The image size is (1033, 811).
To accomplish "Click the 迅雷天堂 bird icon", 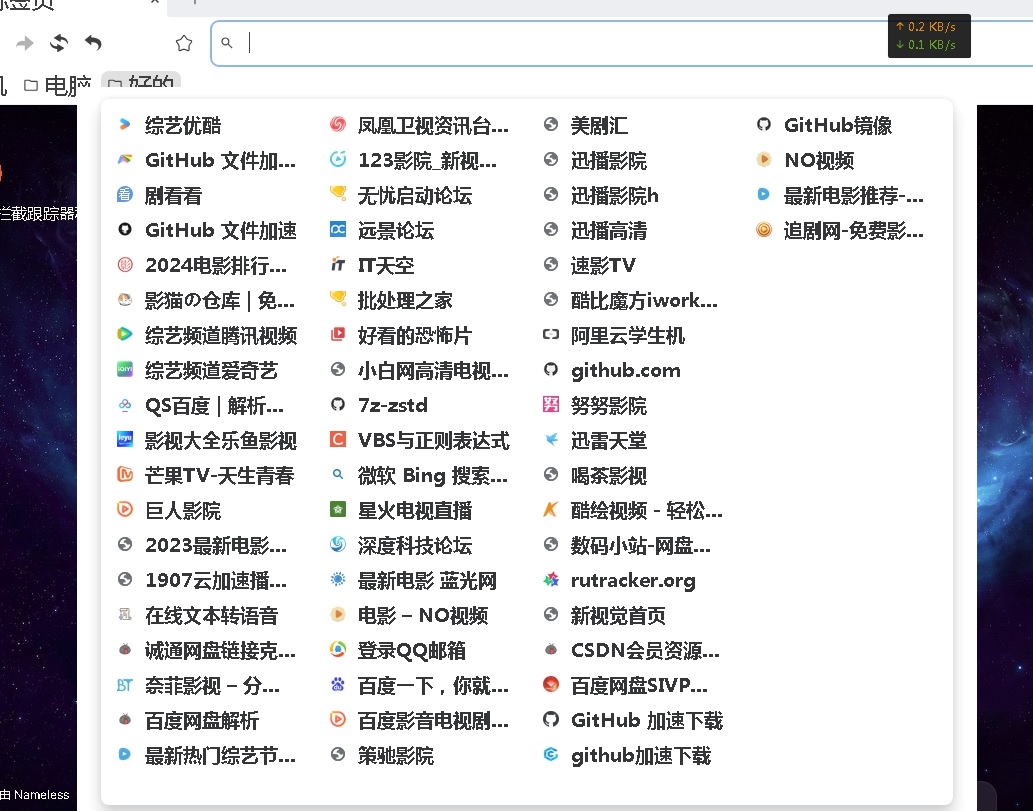I will [551, 439].
